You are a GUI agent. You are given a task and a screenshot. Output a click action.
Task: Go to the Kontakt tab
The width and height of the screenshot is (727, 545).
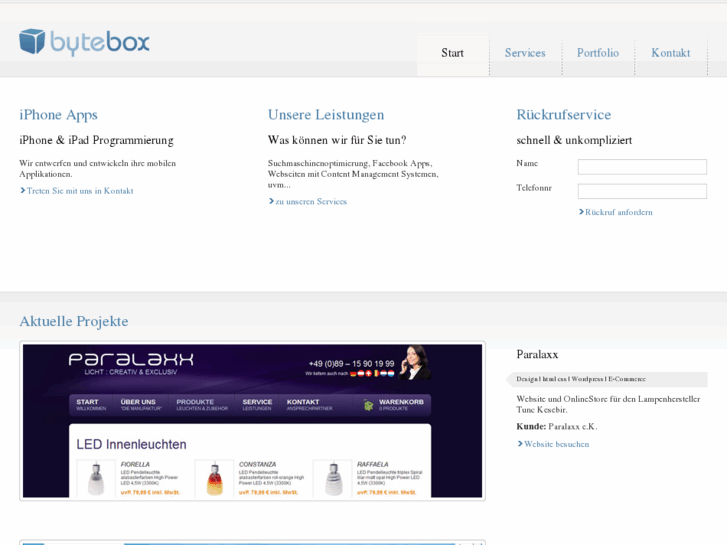670,53
